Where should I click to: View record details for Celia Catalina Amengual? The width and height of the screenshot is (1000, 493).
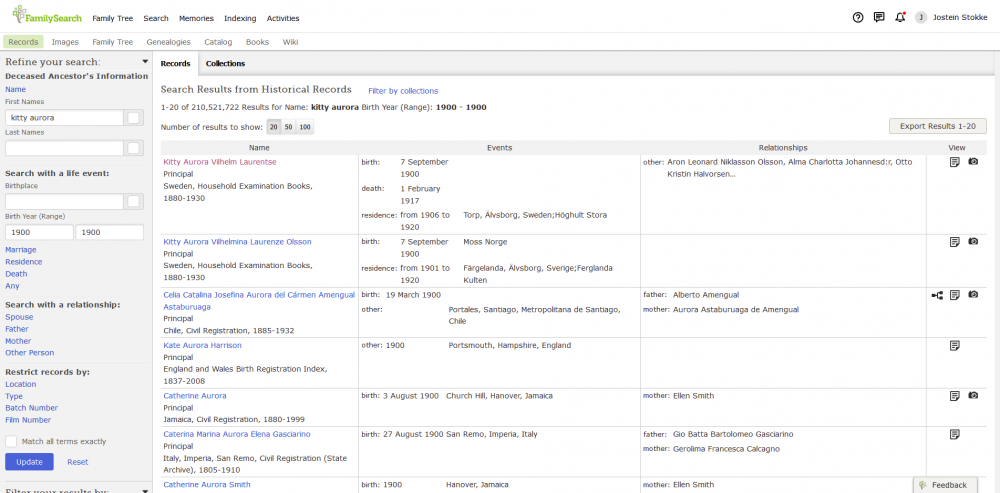955,295
